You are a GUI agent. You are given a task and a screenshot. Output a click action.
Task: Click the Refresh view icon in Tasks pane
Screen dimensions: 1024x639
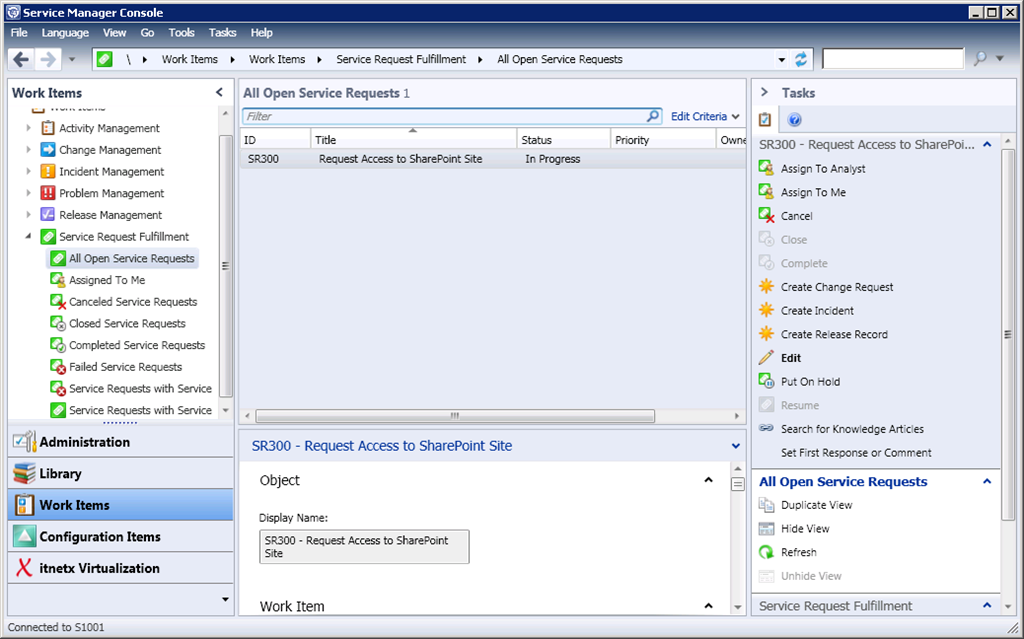tap(767, 552)
